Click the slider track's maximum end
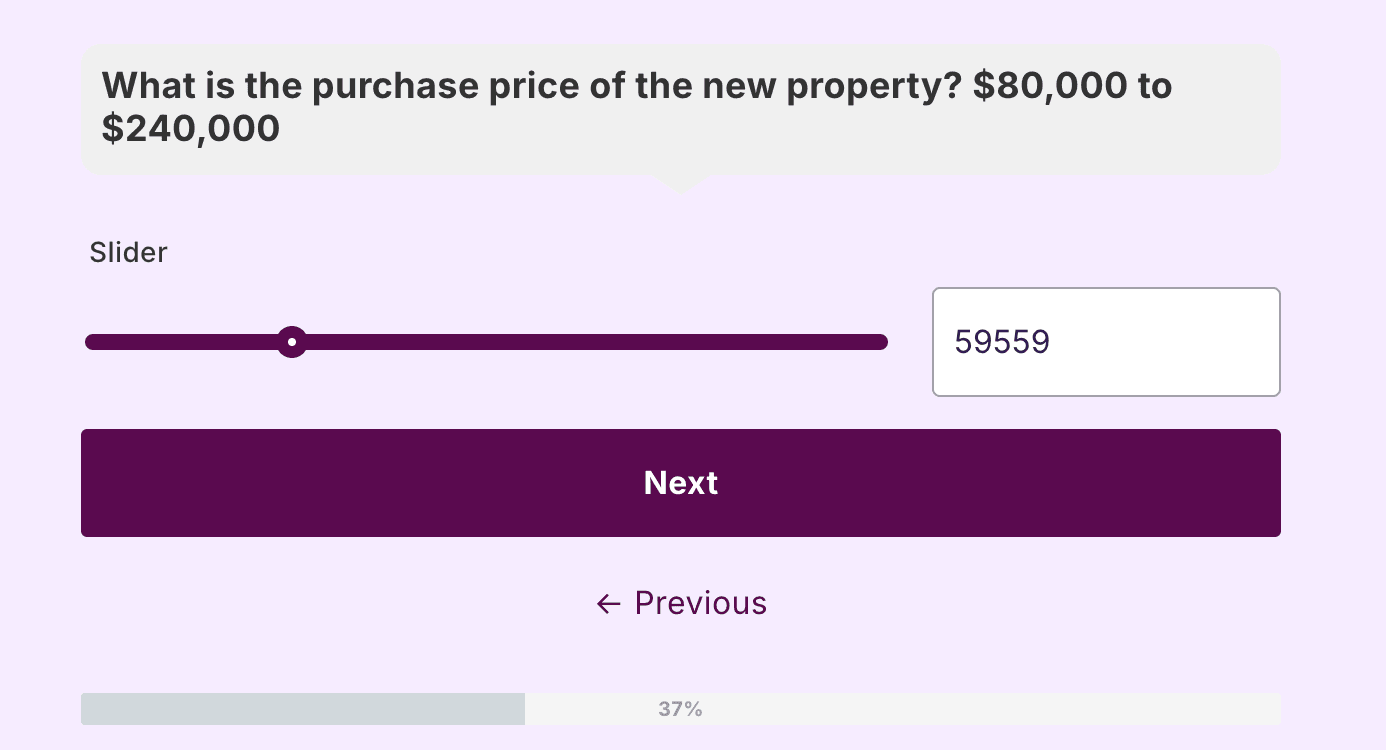This screenshot has height=750, width=1386. point(880,342)
